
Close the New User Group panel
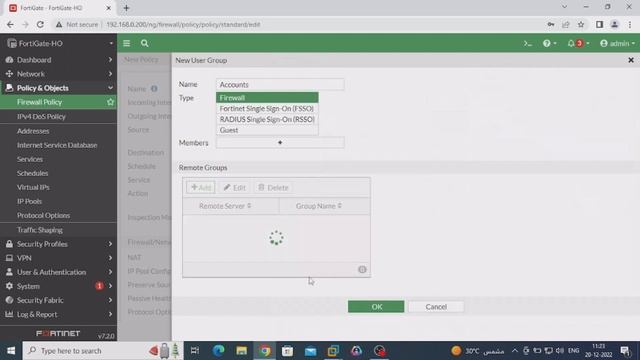[631, 60]
